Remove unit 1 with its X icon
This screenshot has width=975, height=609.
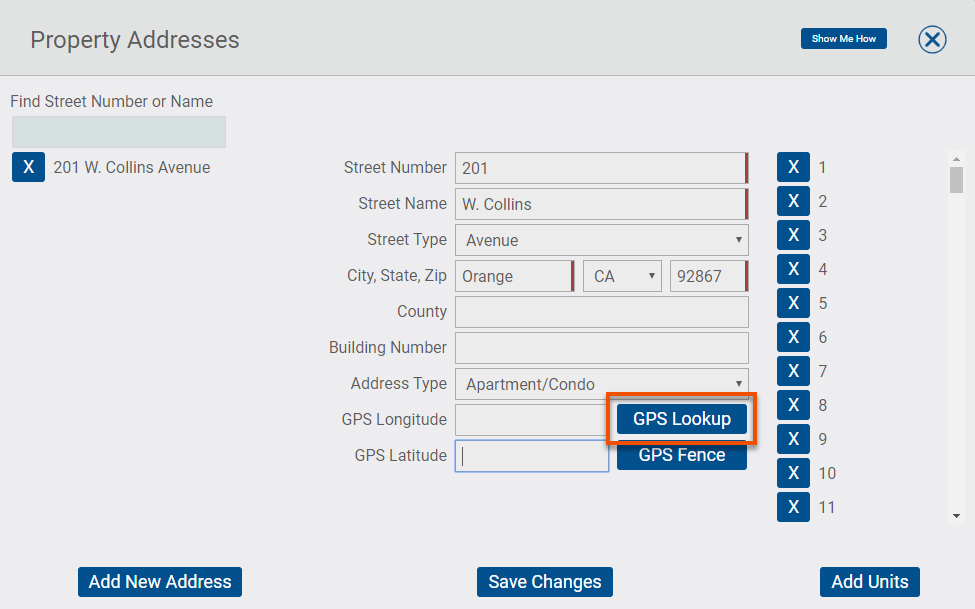point(793,167)
